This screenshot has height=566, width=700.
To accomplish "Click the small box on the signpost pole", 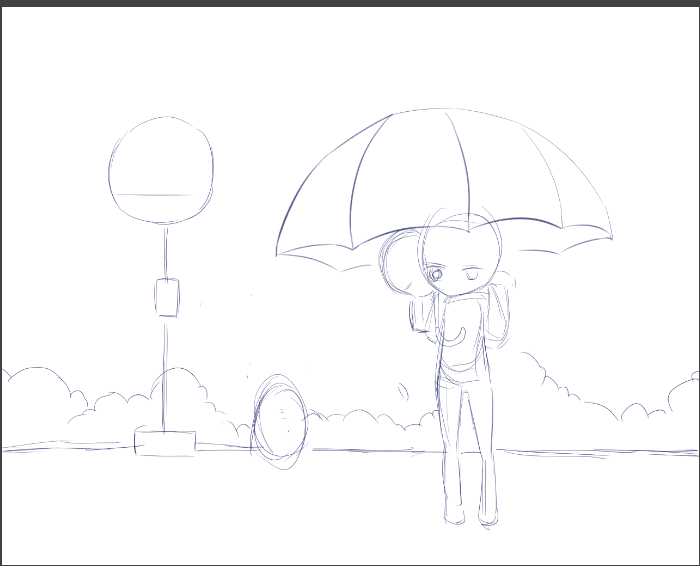I will pos(167,297).
